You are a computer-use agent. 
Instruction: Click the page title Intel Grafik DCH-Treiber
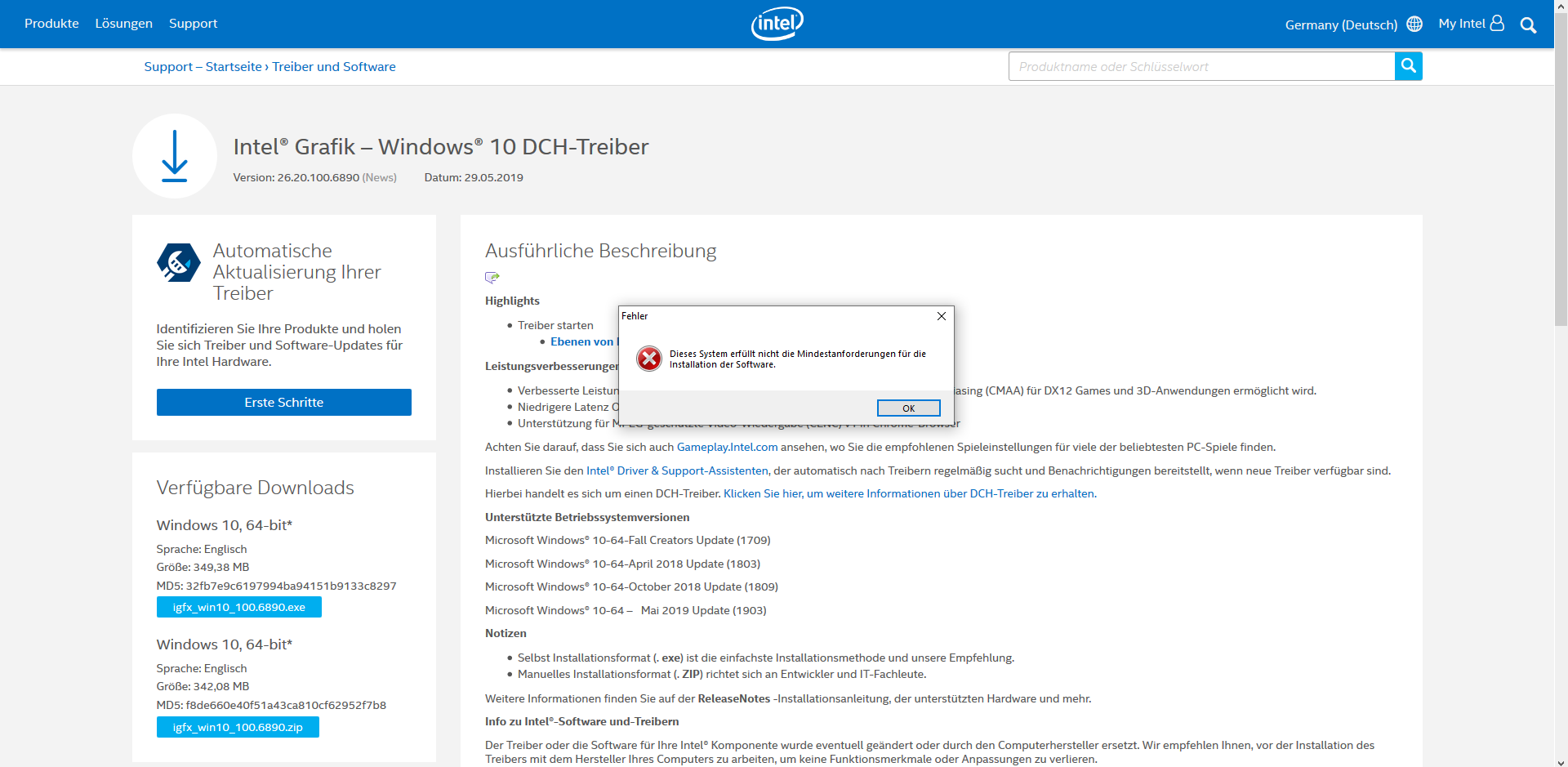tap(441, 146)
